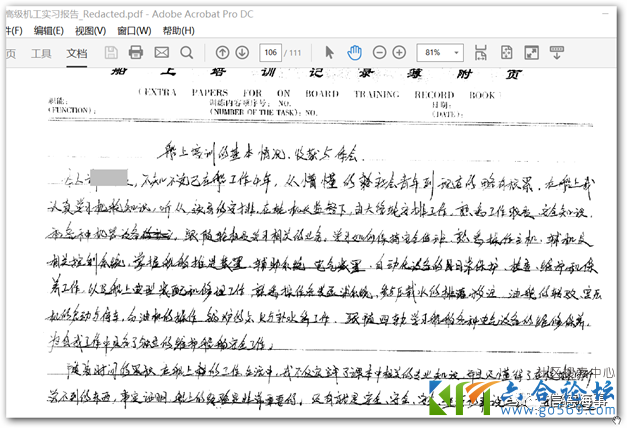Switch to the 工具 tab
The image size is (627, 428).
pyautogui.click(x=41, y=53)
